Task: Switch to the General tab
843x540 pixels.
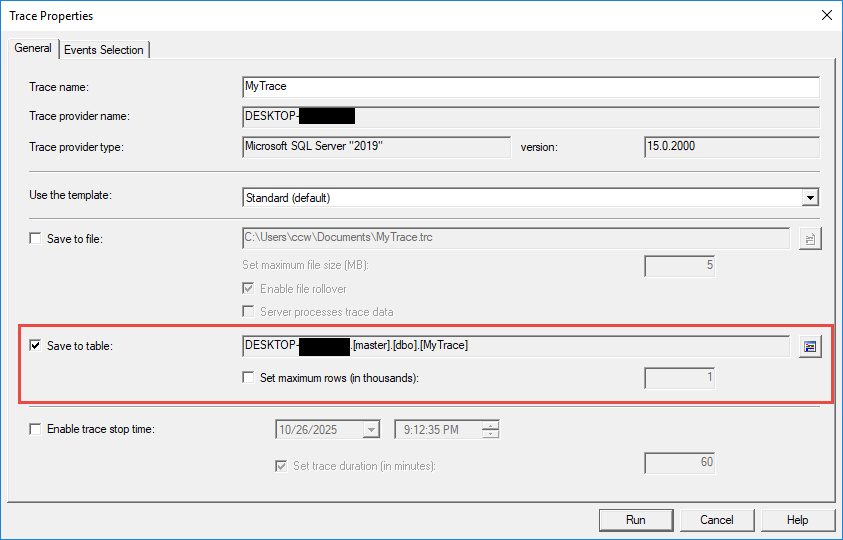Action: pyautogui.click(x=33, y=48)
